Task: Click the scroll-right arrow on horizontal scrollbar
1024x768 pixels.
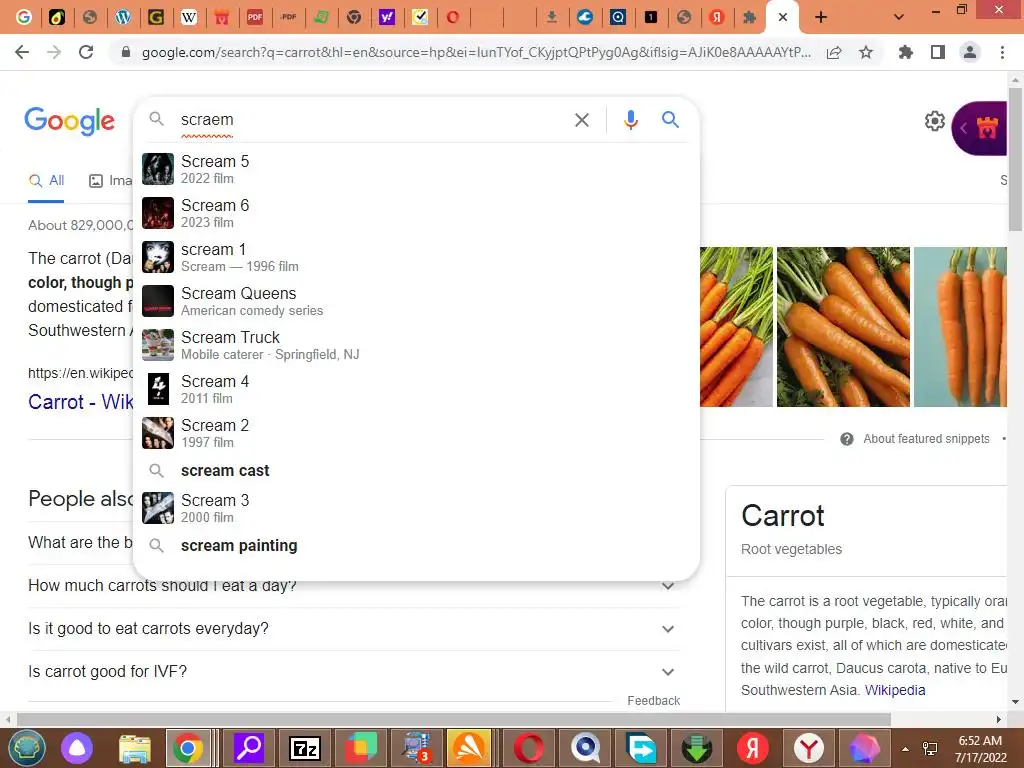Action: pyautogui.click(x=999, y=719)
